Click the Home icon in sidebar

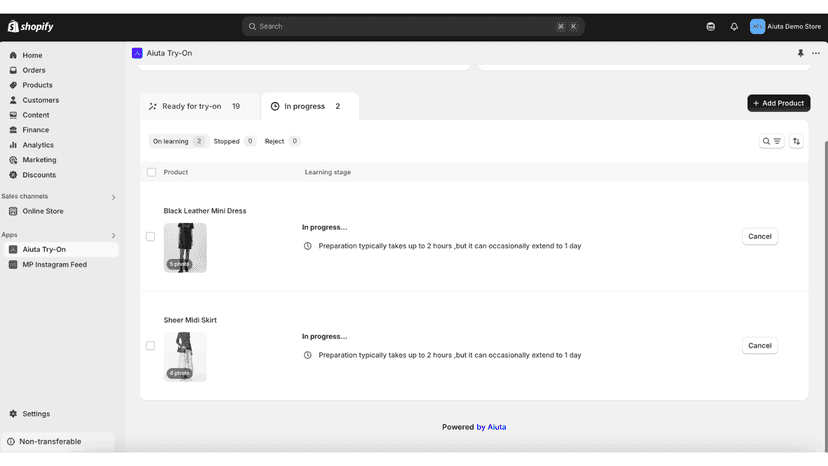pyautogui.click(x=13, y=55)
